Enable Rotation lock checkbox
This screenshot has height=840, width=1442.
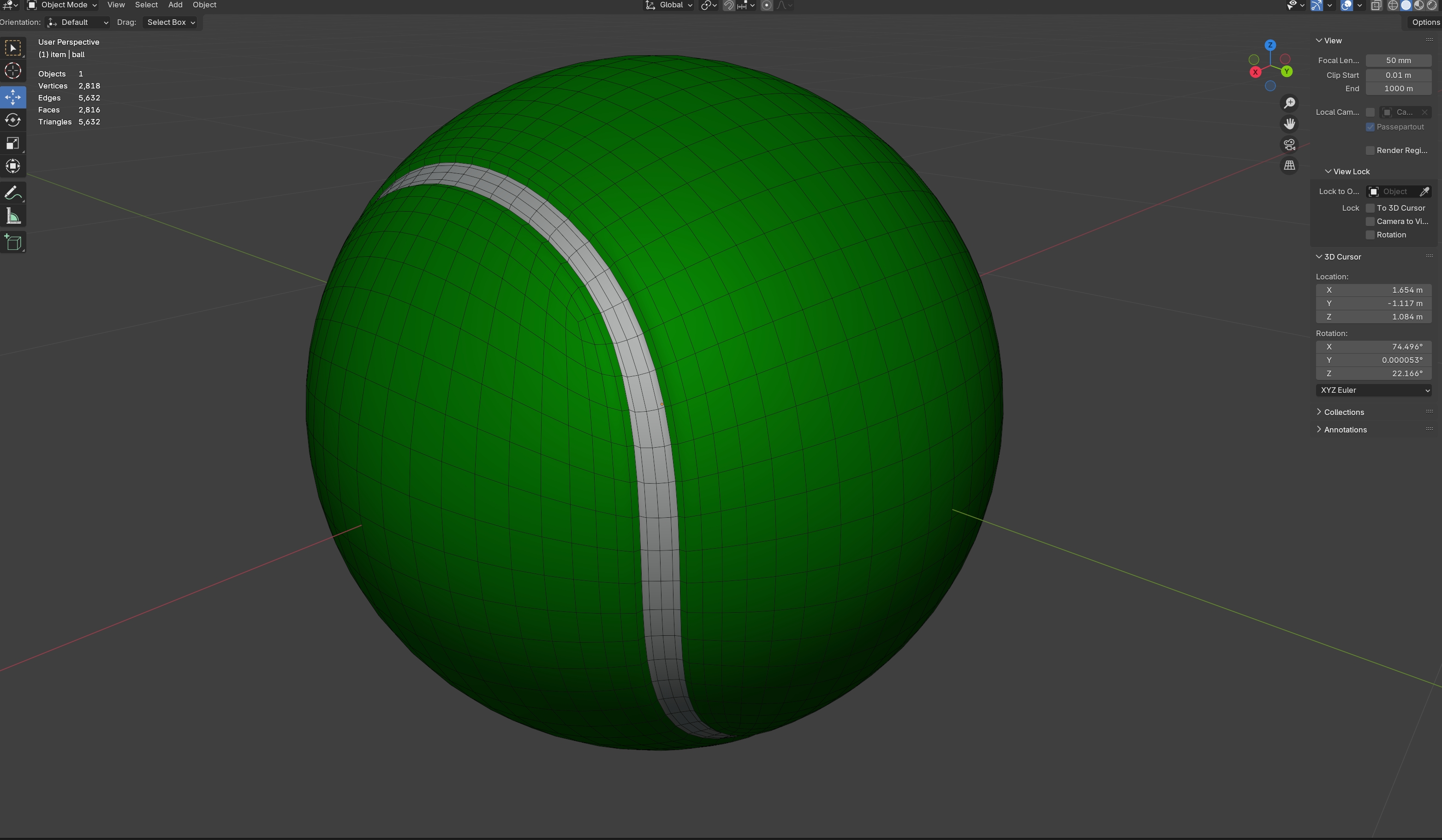click(1370, 235)
